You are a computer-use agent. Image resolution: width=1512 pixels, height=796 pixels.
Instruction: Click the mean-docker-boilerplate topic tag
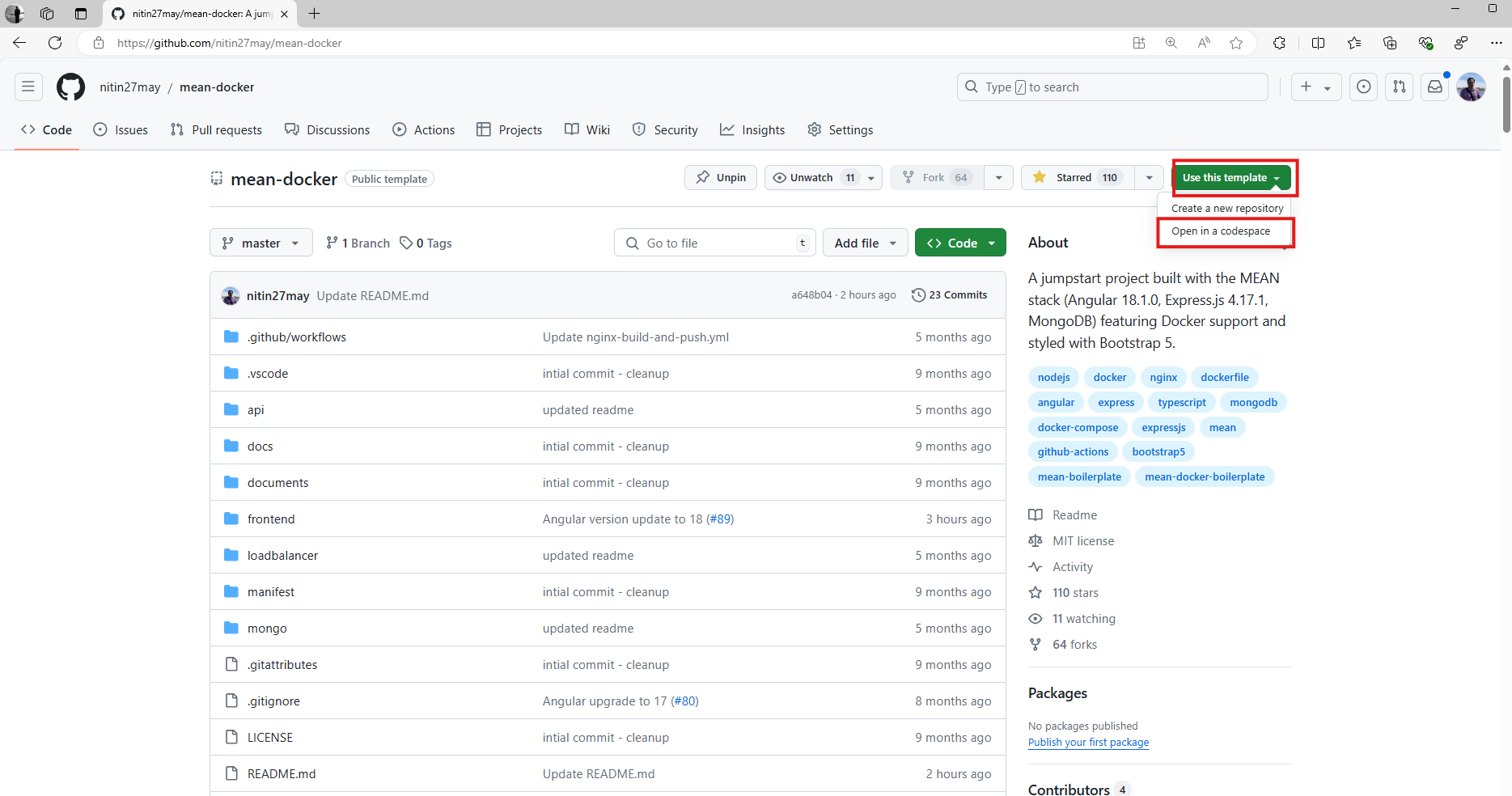[1205, 477]
